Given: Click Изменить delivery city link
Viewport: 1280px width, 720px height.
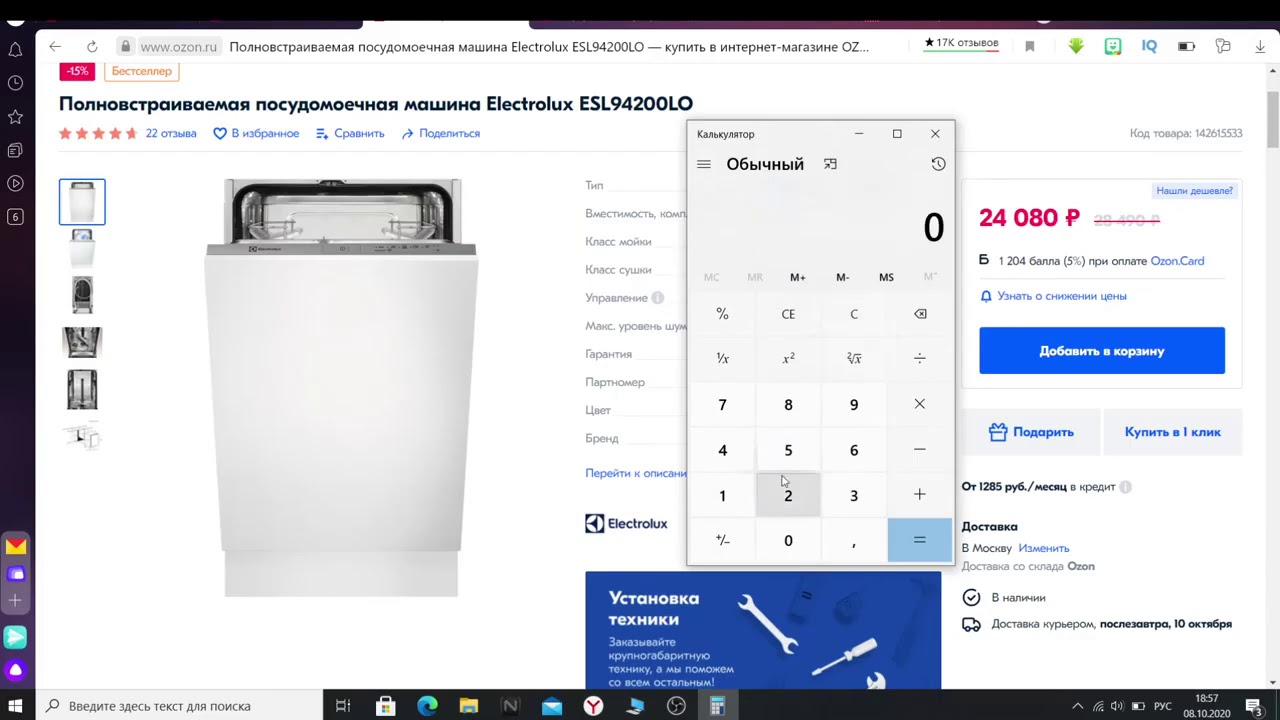Looking at the screenshot, I should [1044, 548].
